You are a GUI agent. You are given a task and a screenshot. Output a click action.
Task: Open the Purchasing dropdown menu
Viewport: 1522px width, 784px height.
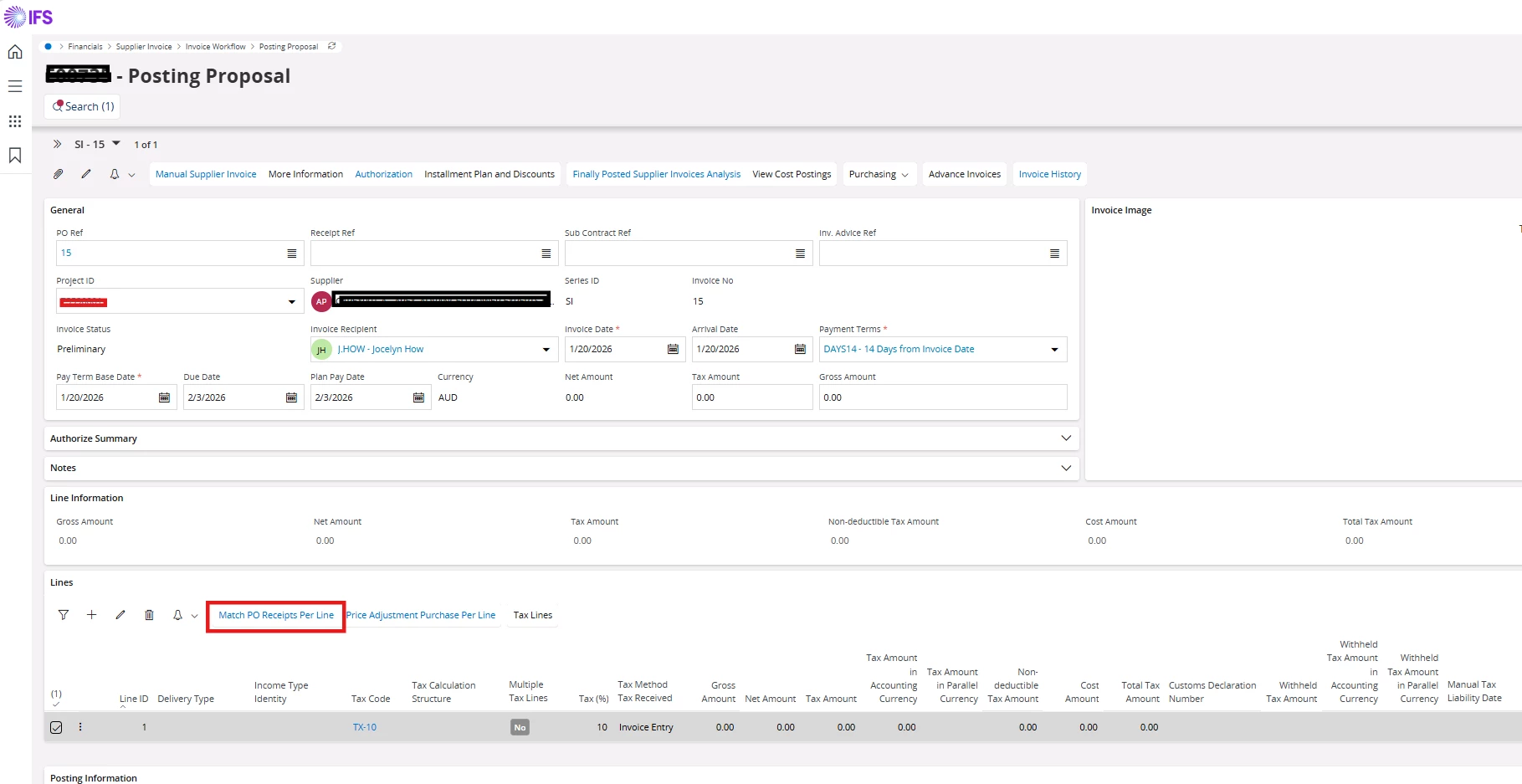[x=878, y=174]
